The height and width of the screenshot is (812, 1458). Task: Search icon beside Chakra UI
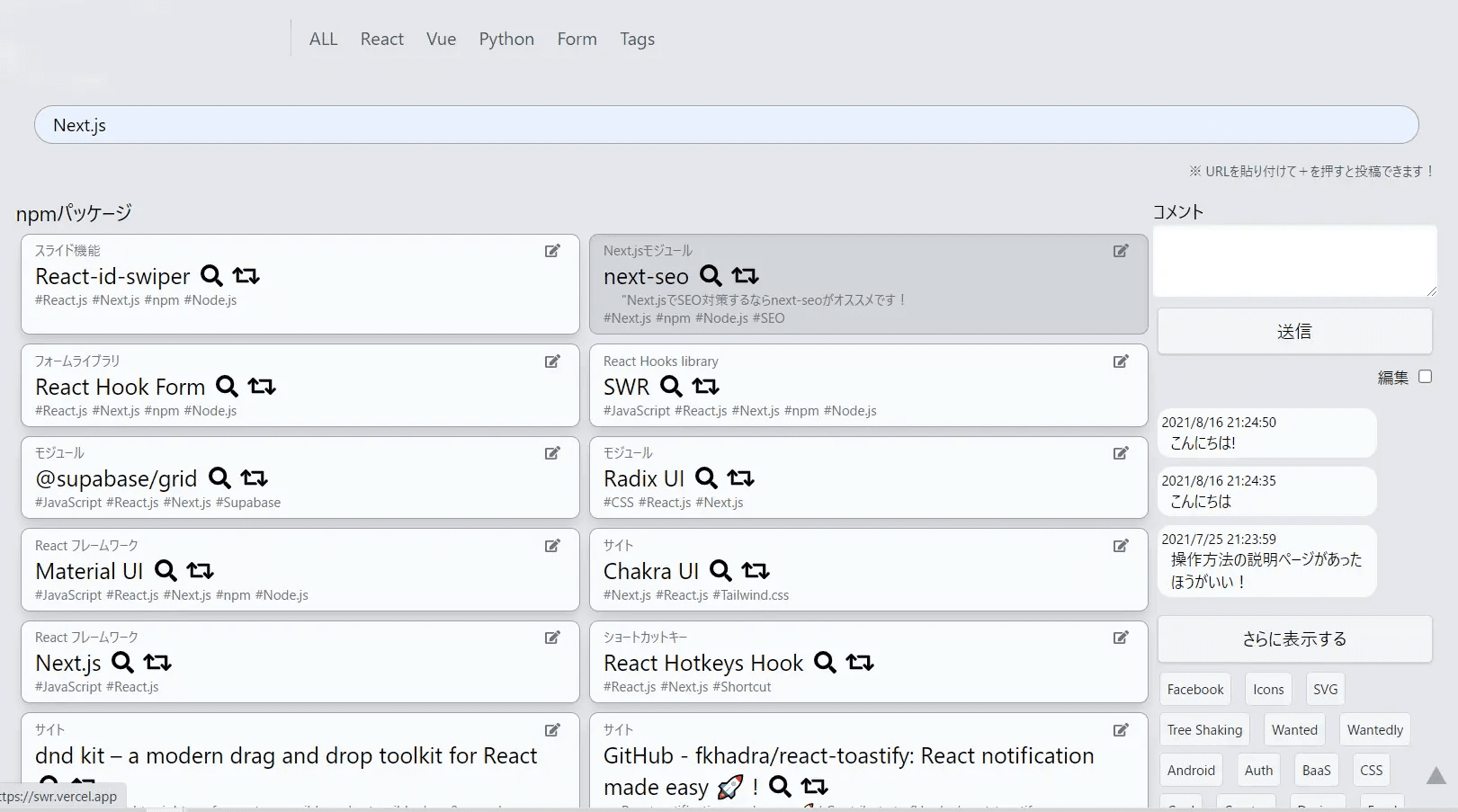[720, 571]
